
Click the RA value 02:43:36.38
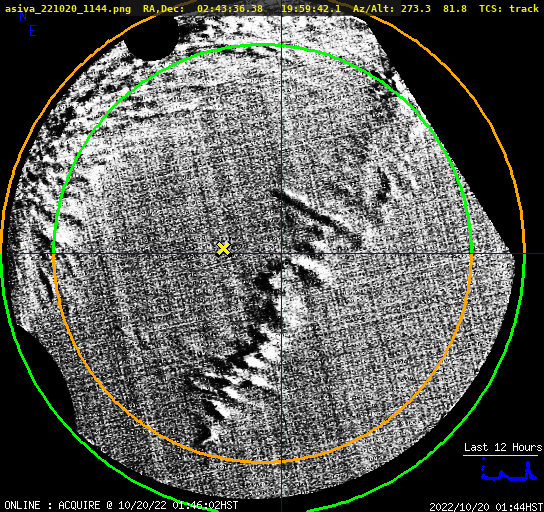(230, 8)
